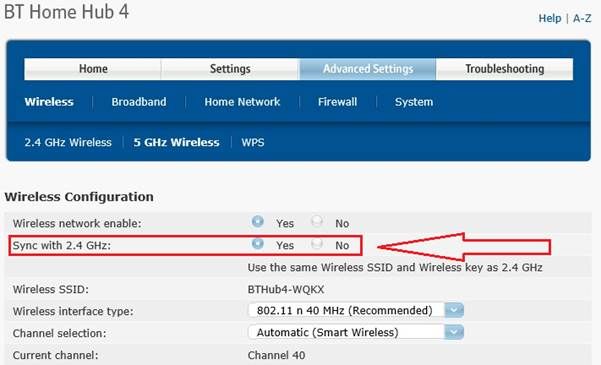Select the Advanced Settings tab
This screenshot has height=365, width=601.
[x=368, y=69]
